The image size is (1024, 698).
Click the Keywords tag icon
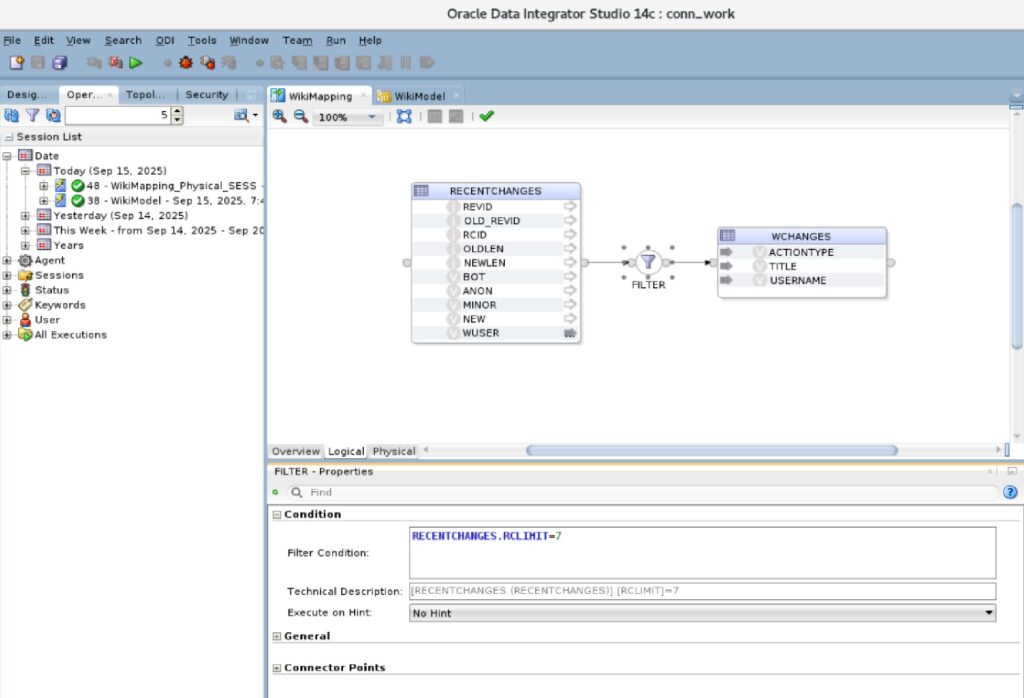point(25,305)
